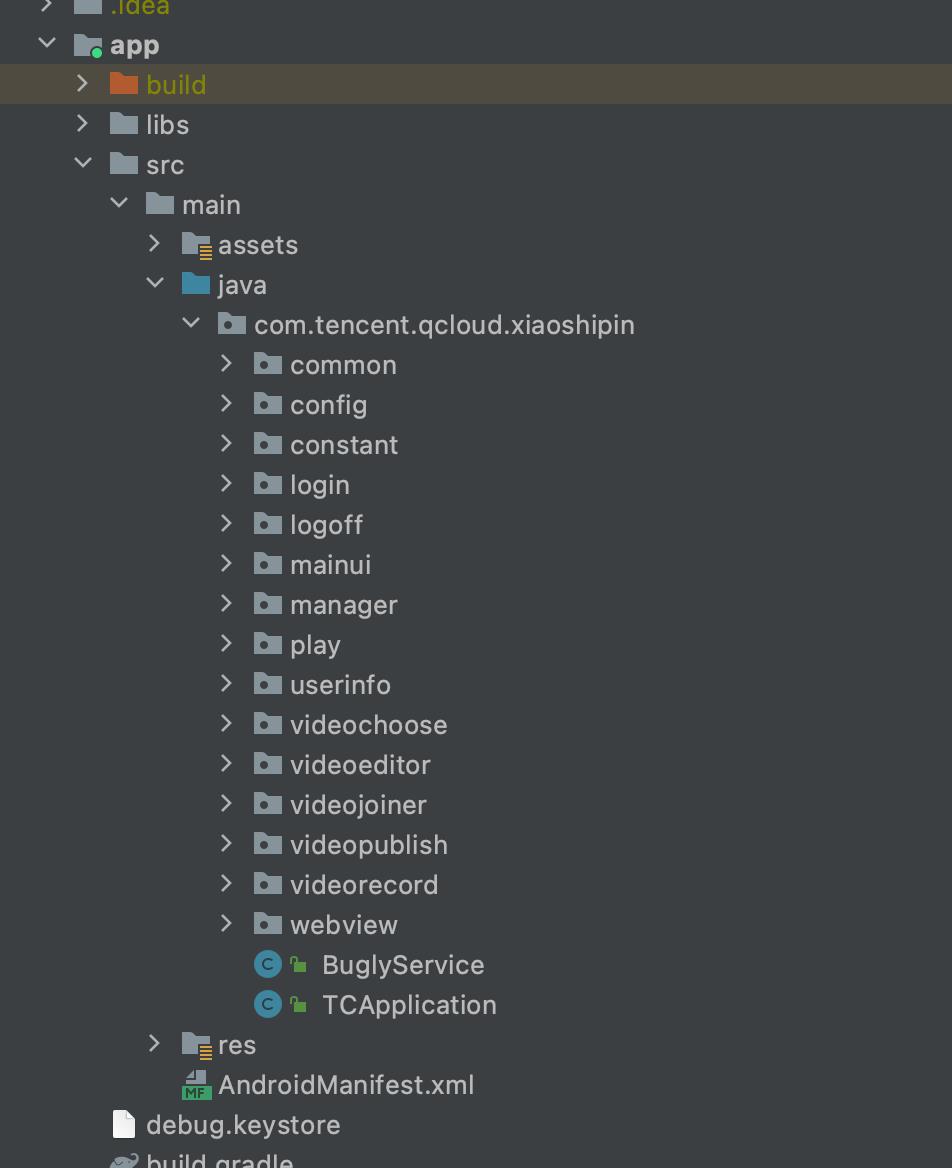Select the videoeditor package

[x=361, y=765]
